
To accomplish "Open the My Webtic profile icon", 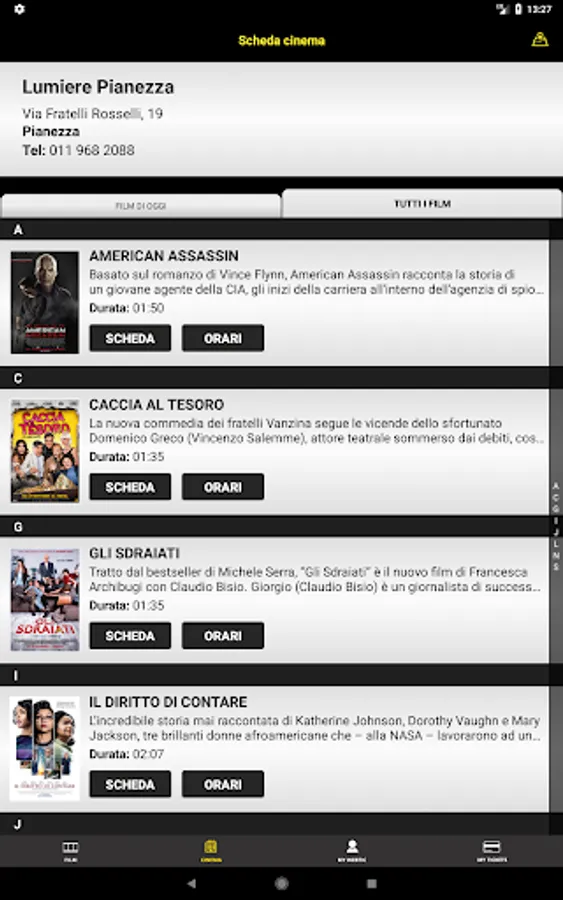I will click(352, 851).
